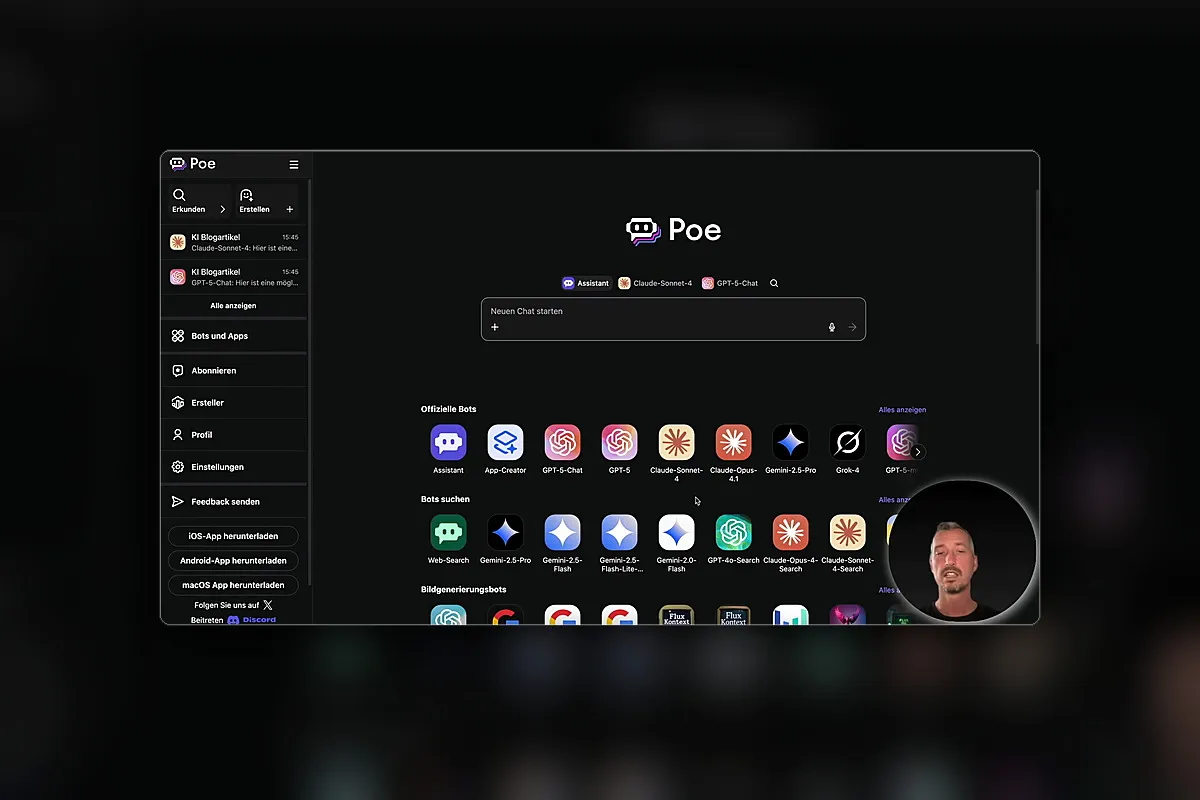Open the App-Creator bot icon

tap(505, 442)
